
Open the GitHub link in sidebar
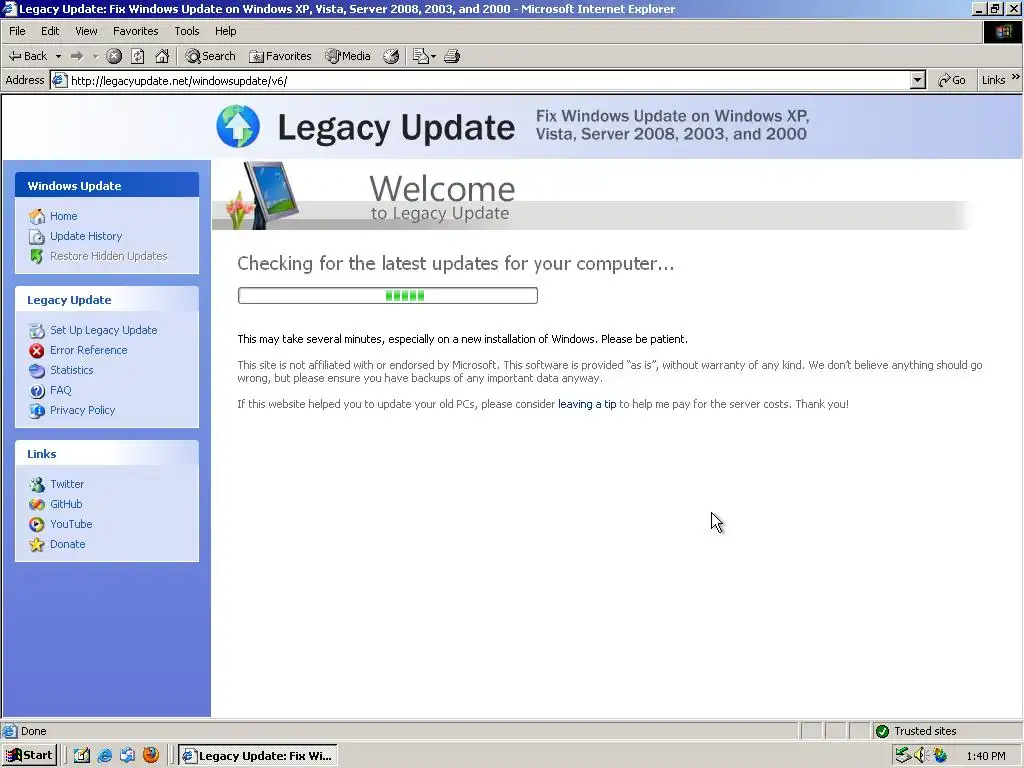coord(66,504)
